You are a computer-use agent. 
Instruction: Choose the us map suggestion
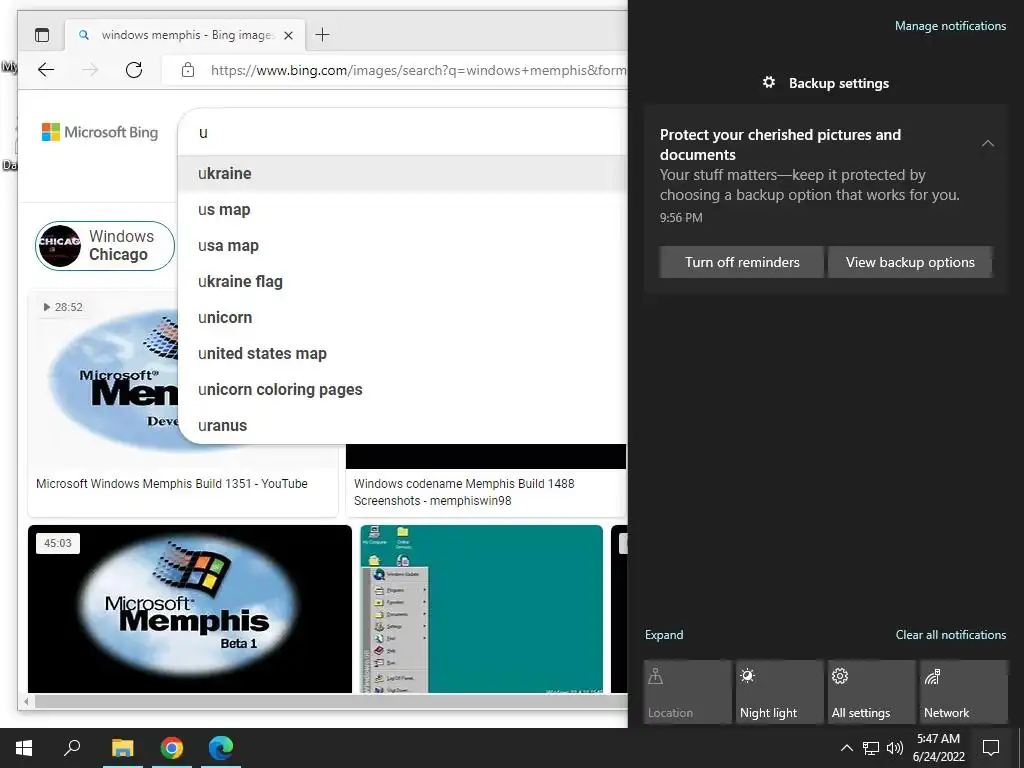pyautogui.click(x=403, y=210)
